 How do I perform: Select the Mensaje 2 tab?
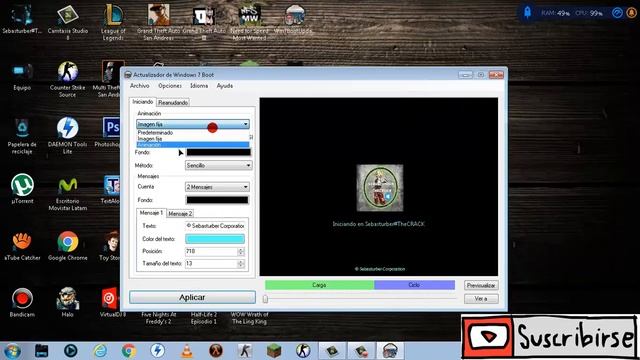point(180,213)
